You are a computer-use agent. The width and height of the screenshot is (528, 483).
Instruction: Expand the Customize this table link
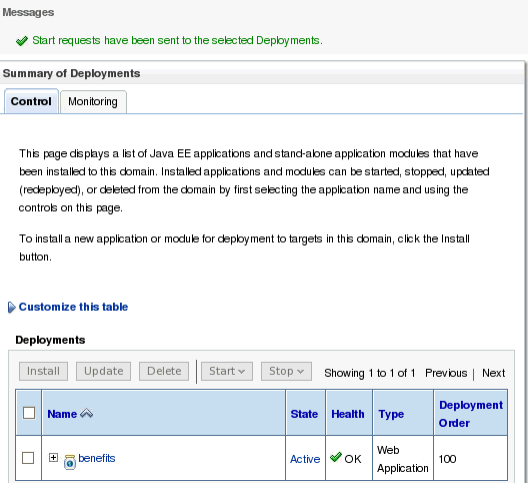click(73, 307)
